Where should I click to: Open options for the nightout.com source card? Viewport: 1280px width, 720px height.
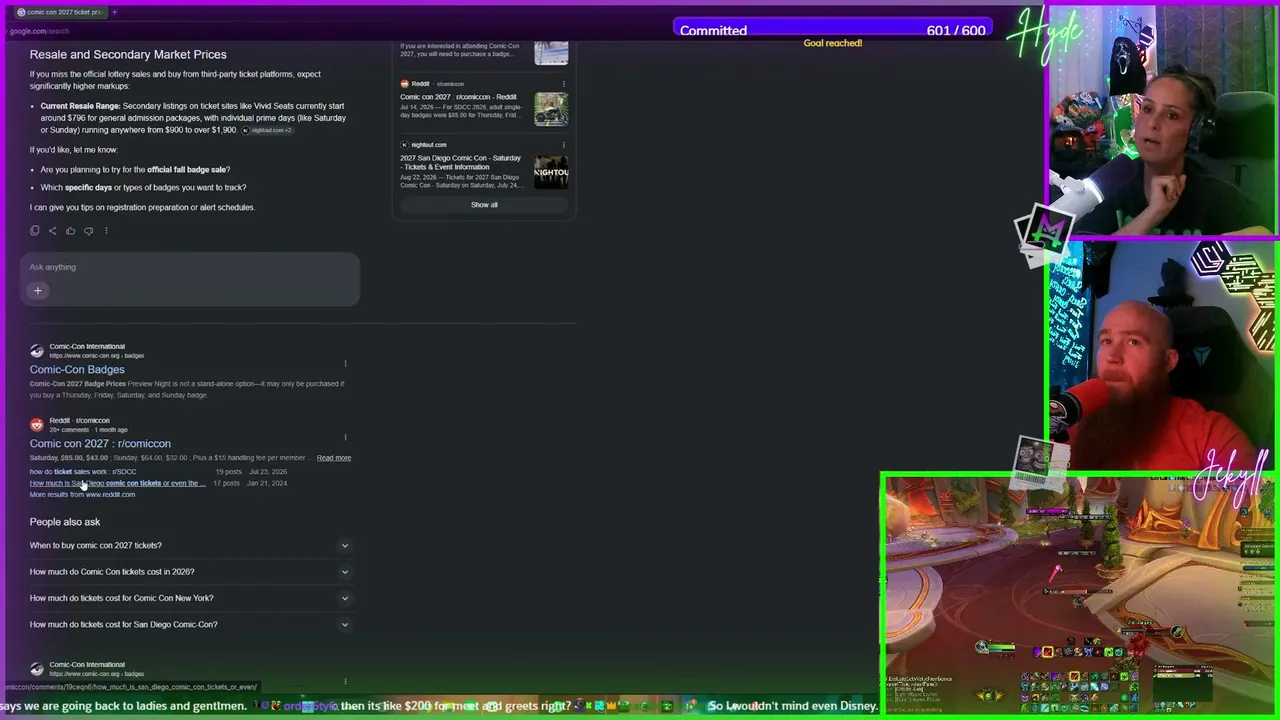point(564,145)
